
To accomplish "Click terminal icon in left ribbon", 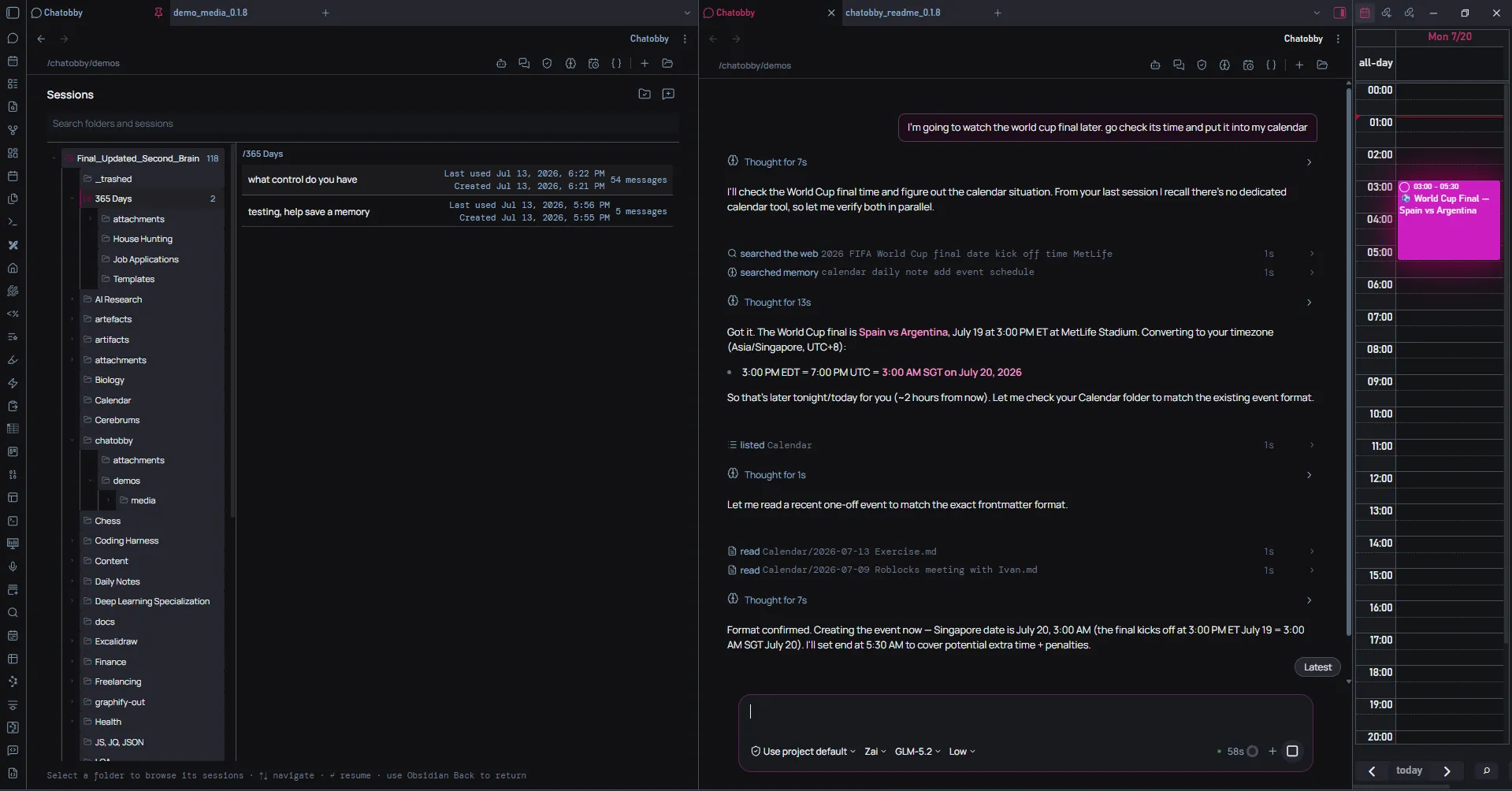I will click(13, 222).
